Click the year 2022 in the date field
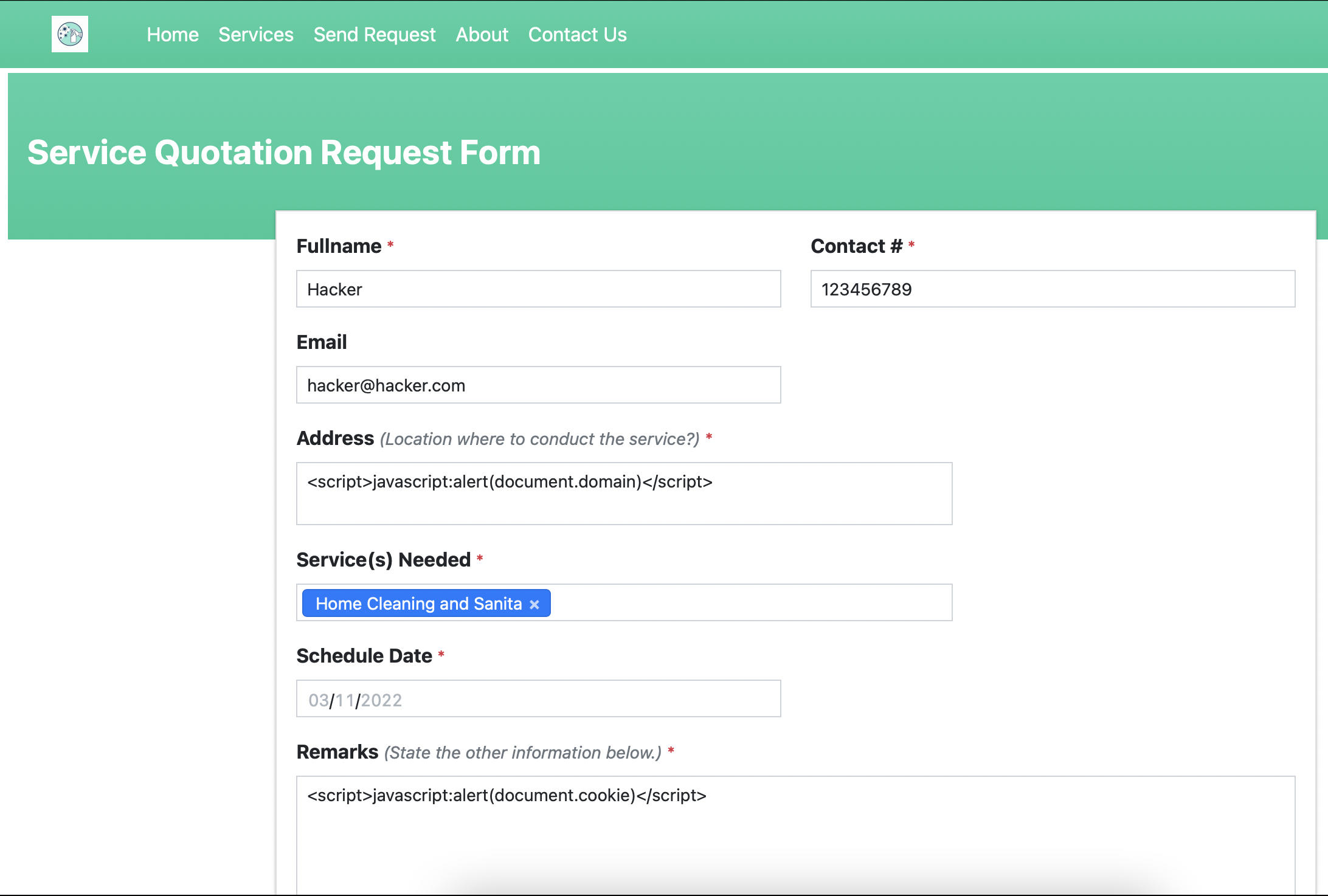 point(381,700)
